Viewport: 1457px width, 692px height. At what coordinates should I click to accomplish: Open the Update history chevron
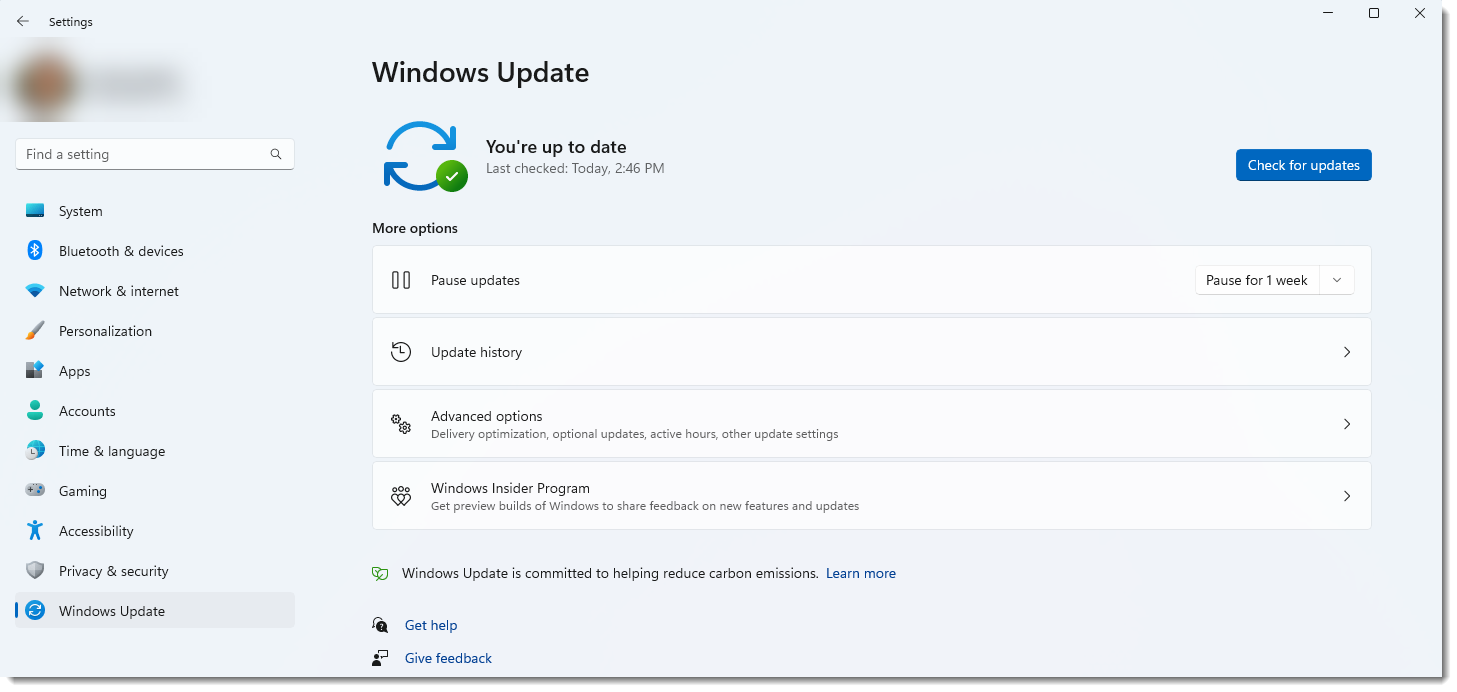point(1347,352)
